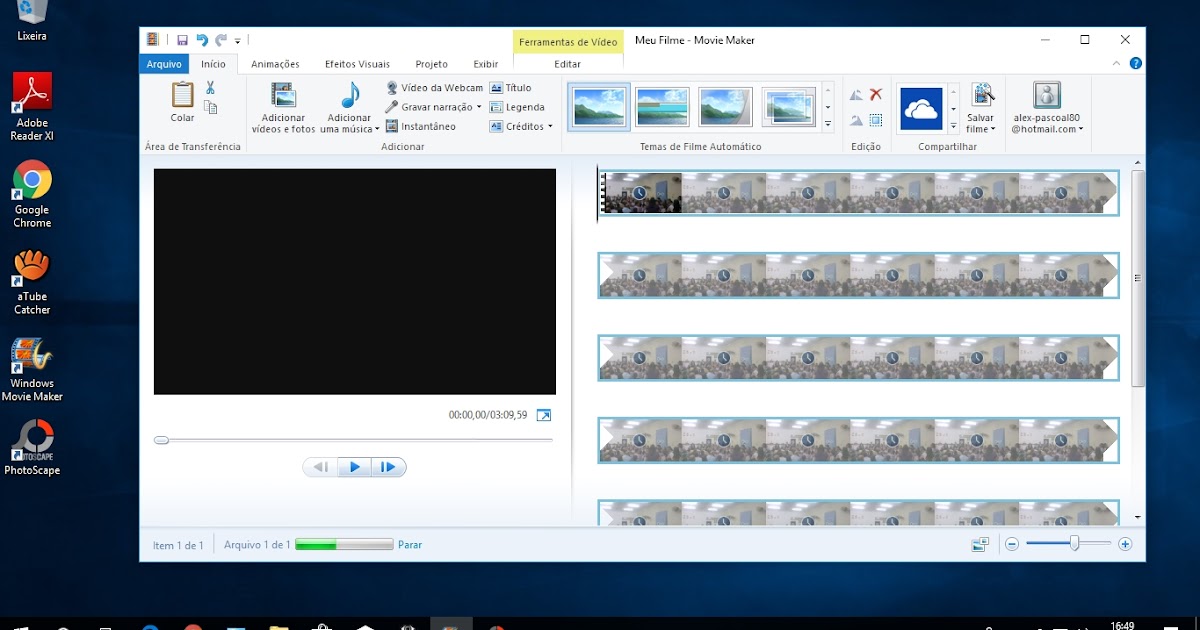Select the third movie theme thumbnail
Image resolution: width=1200 pixels, height=630 pixels.
click(725, 107)
